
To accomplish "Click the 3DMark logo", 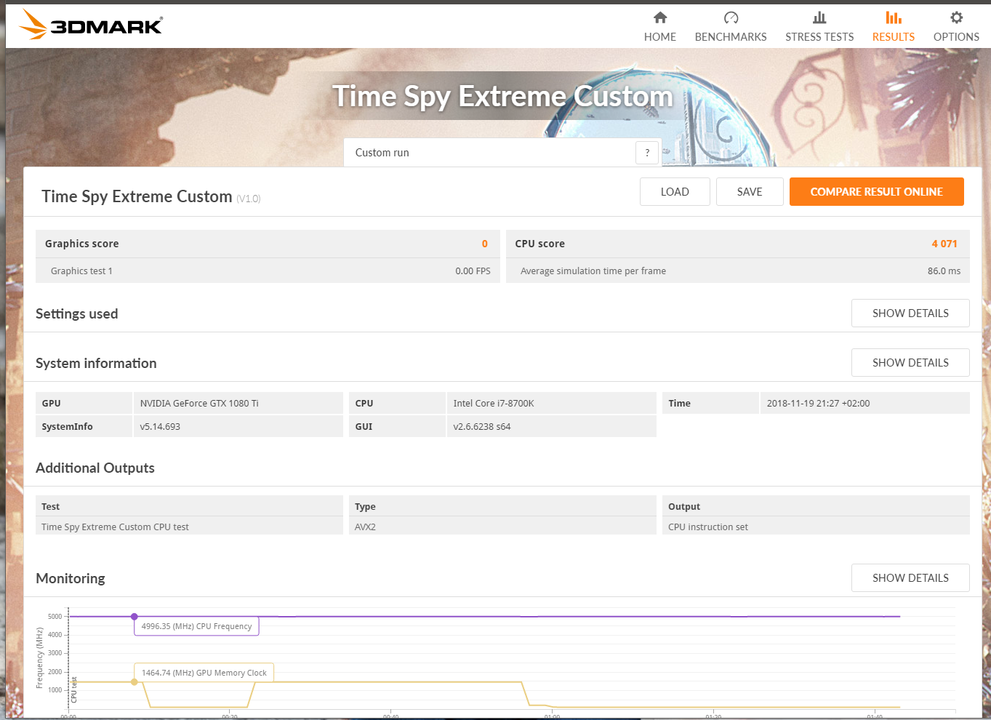I will (x=90, y=25).
